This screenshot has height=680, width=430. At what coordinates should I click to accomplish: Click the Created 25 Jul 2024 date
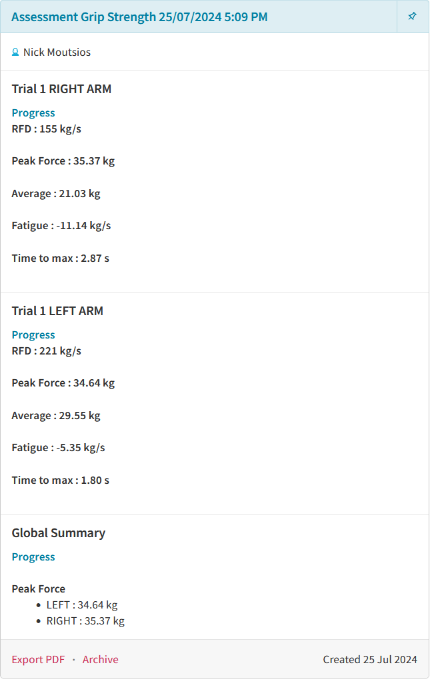click(x=370, y=660)
